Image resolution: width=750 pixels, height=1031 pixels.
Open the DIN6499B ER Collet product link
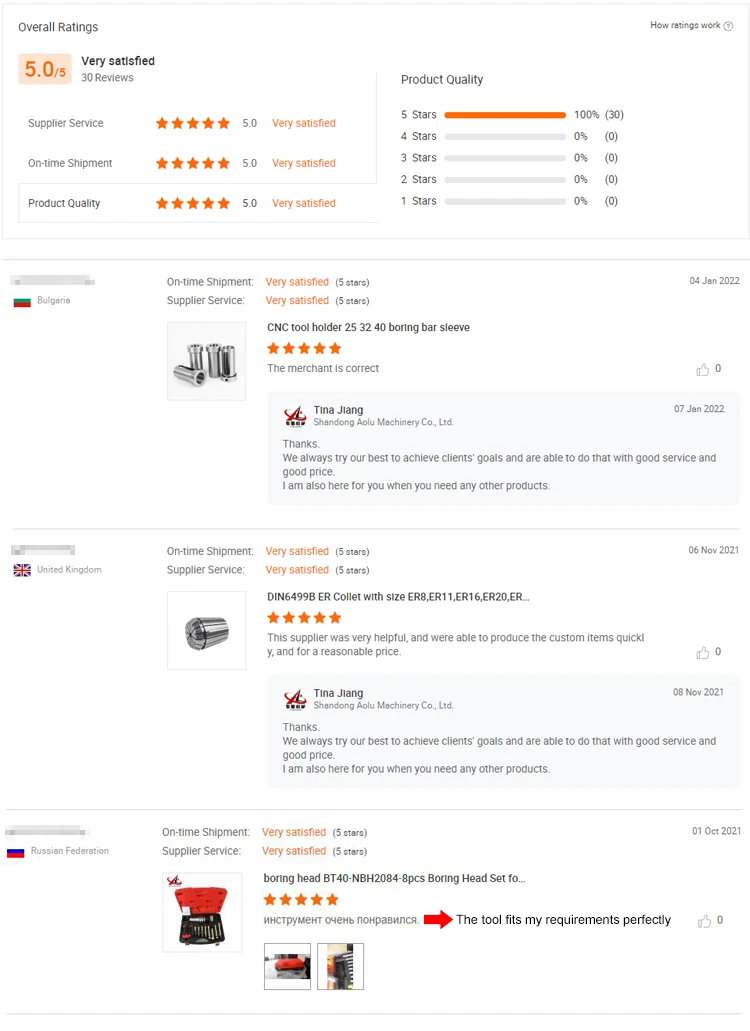point(398,597)
